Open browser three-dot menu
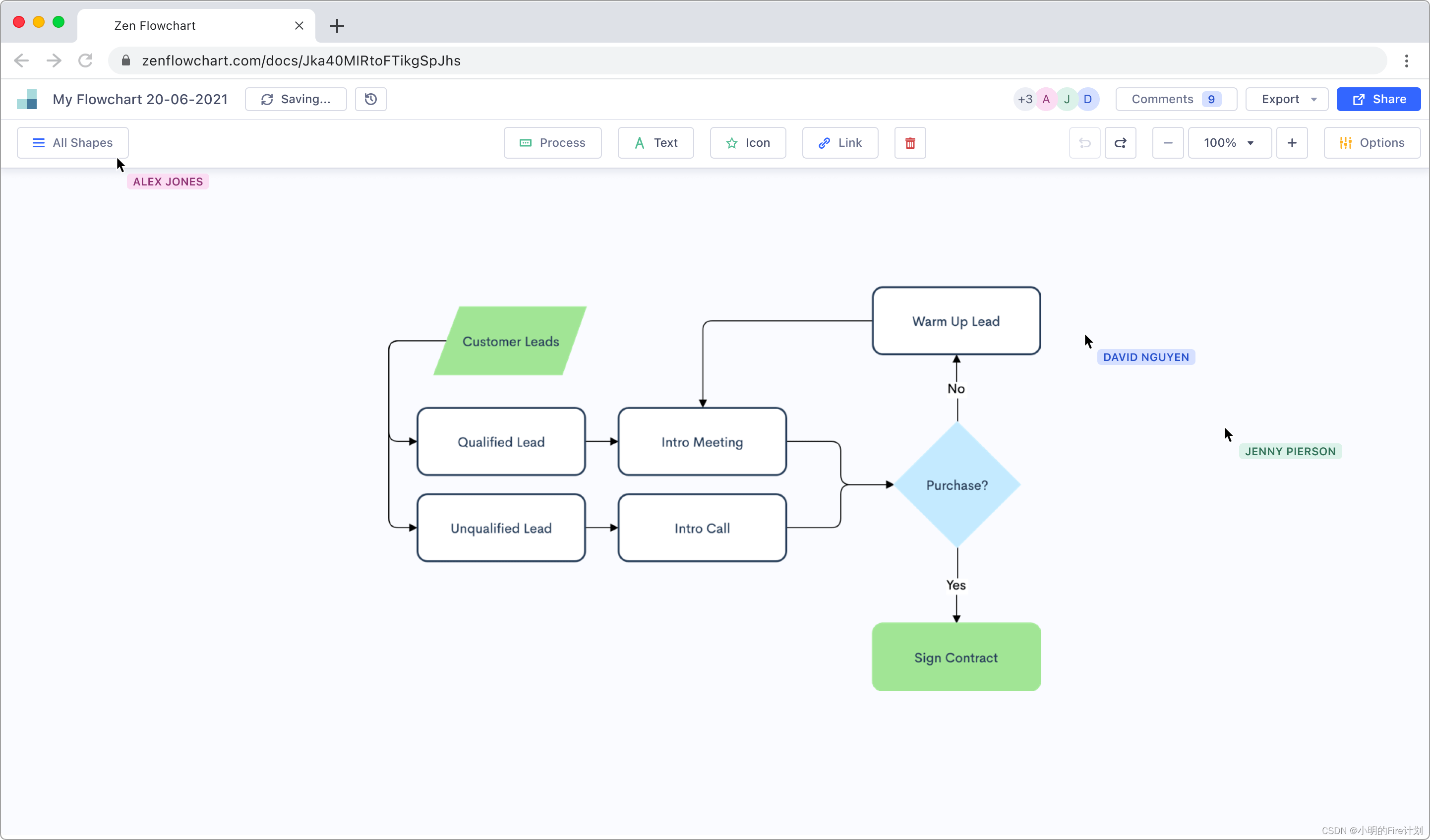Image resolution: width=1430 pixels, height=840 pixels. (1406, 60)
